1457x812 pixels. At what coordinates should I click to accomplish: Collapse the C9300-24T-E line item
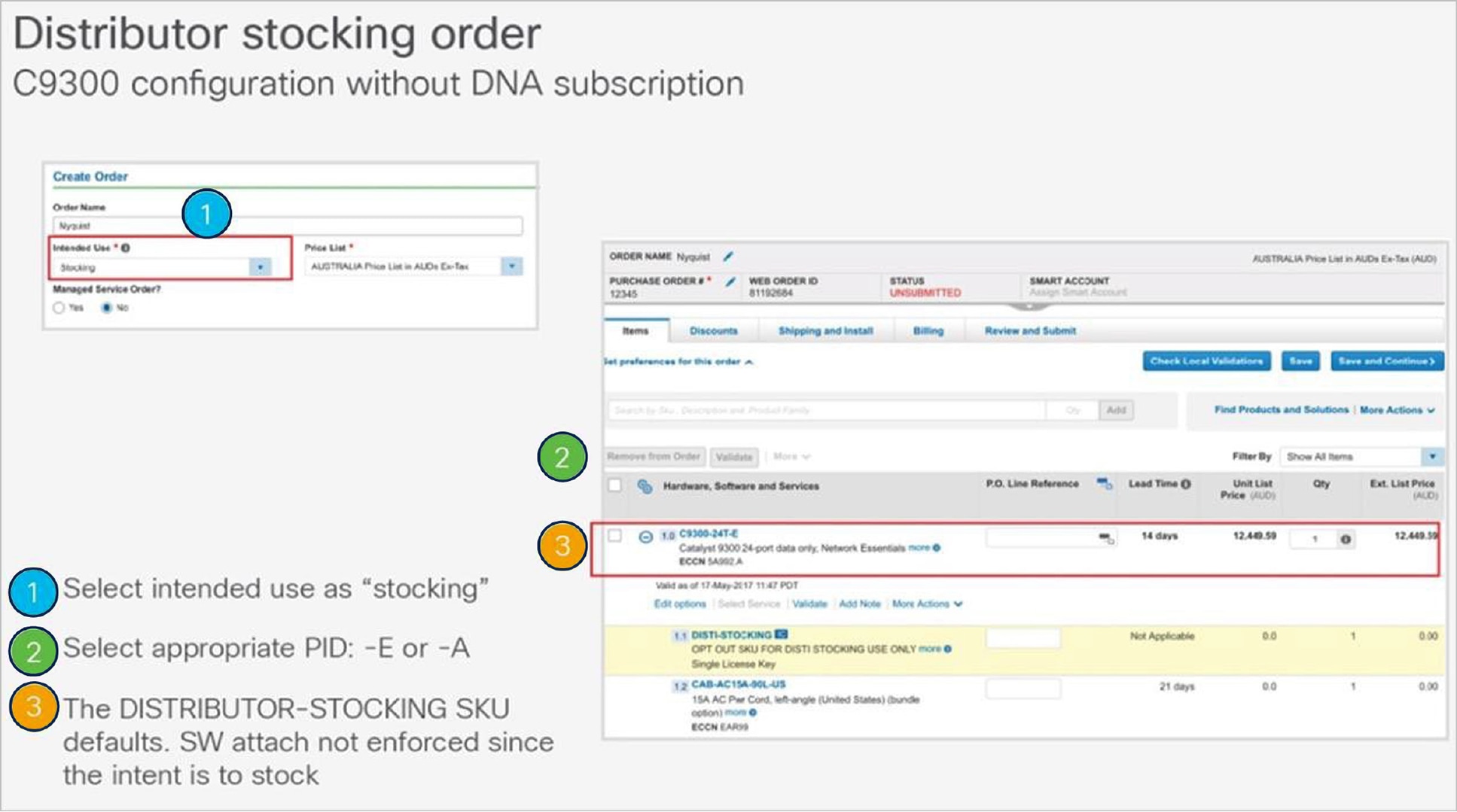(645, 537)
